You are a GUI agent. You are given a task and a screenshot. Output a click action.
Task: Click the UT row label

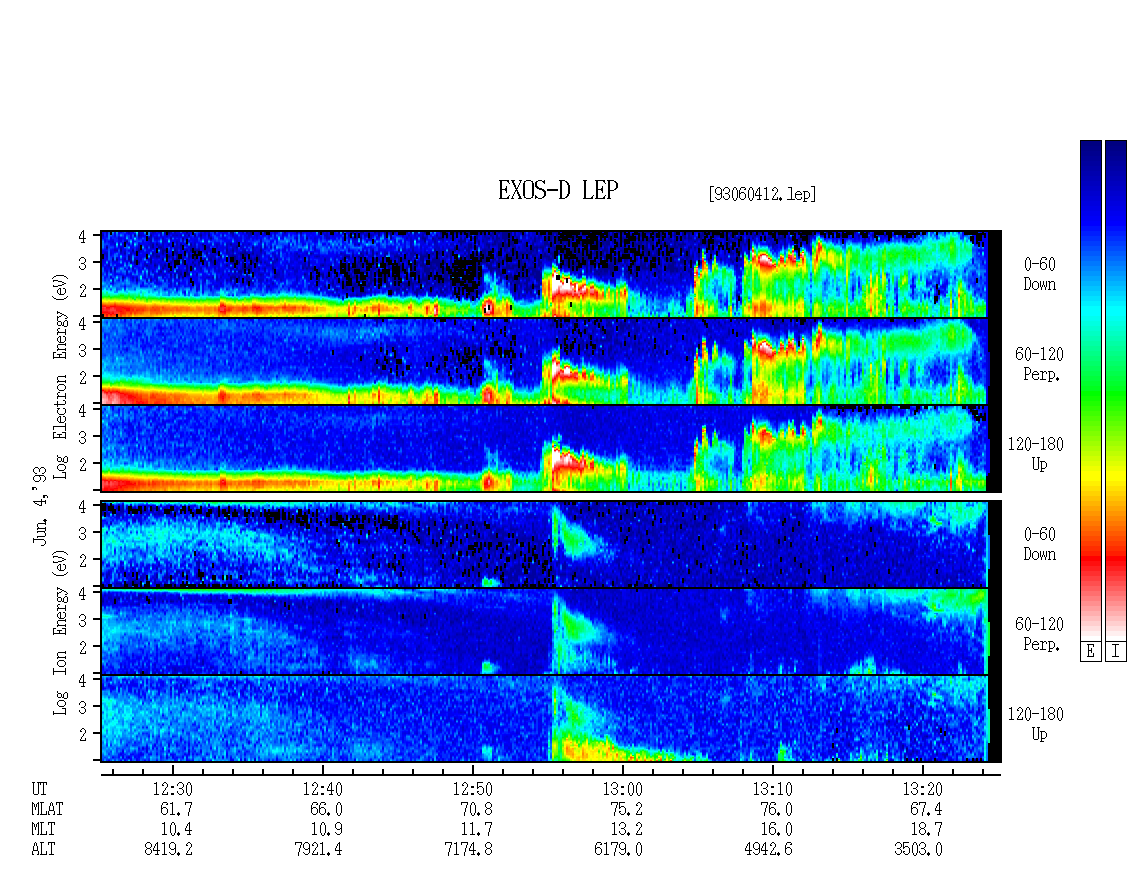point(40,789)
